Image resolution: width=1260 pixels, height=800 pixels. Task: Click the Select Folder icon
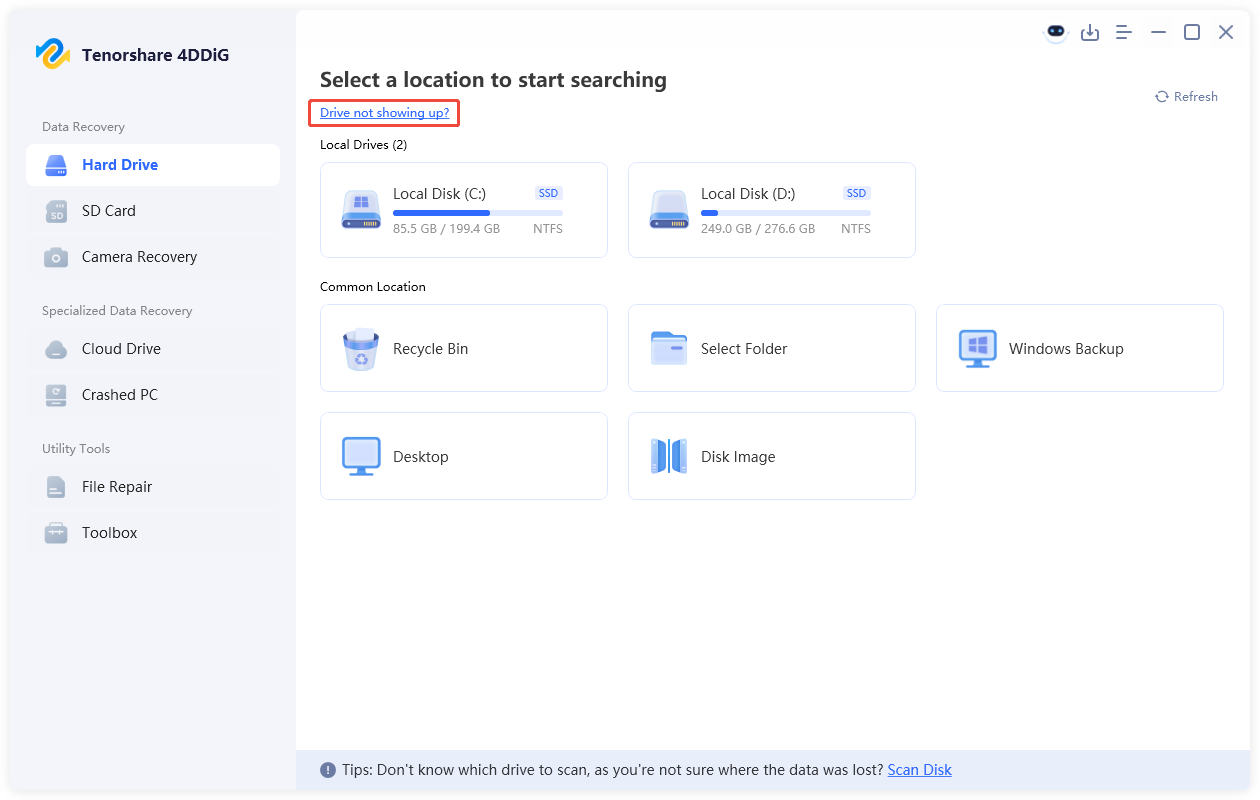pyautogui.click(x=668, y=349)
